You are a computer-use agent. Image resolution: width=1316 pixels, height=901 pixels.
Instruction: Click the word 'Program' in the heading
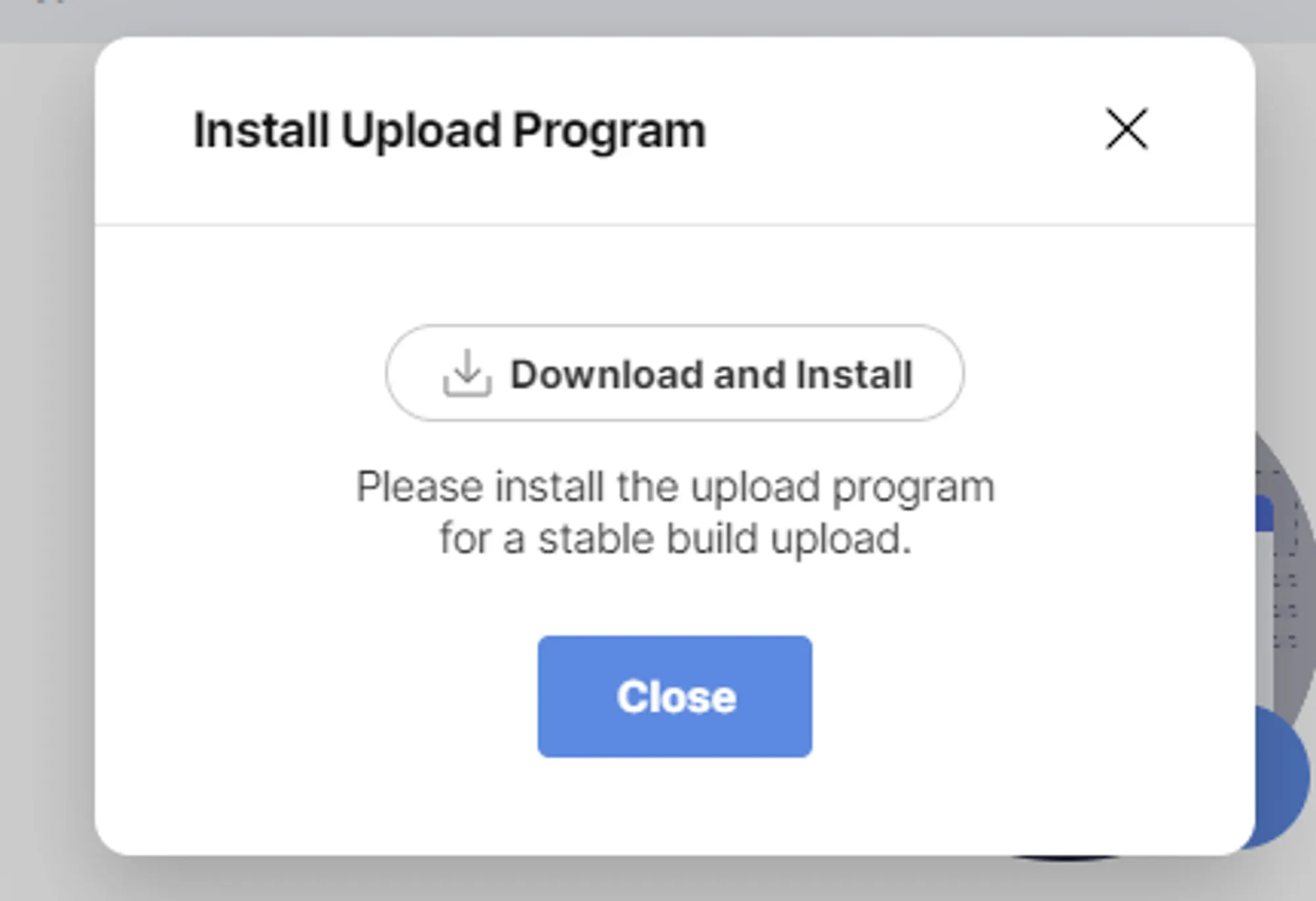coord(609,130)
